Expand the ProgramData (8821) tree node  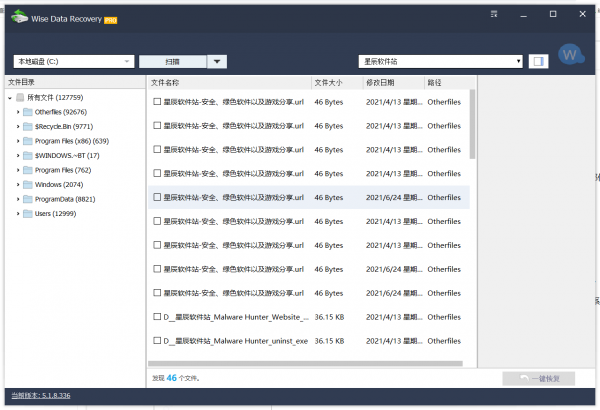click(18, 199)
